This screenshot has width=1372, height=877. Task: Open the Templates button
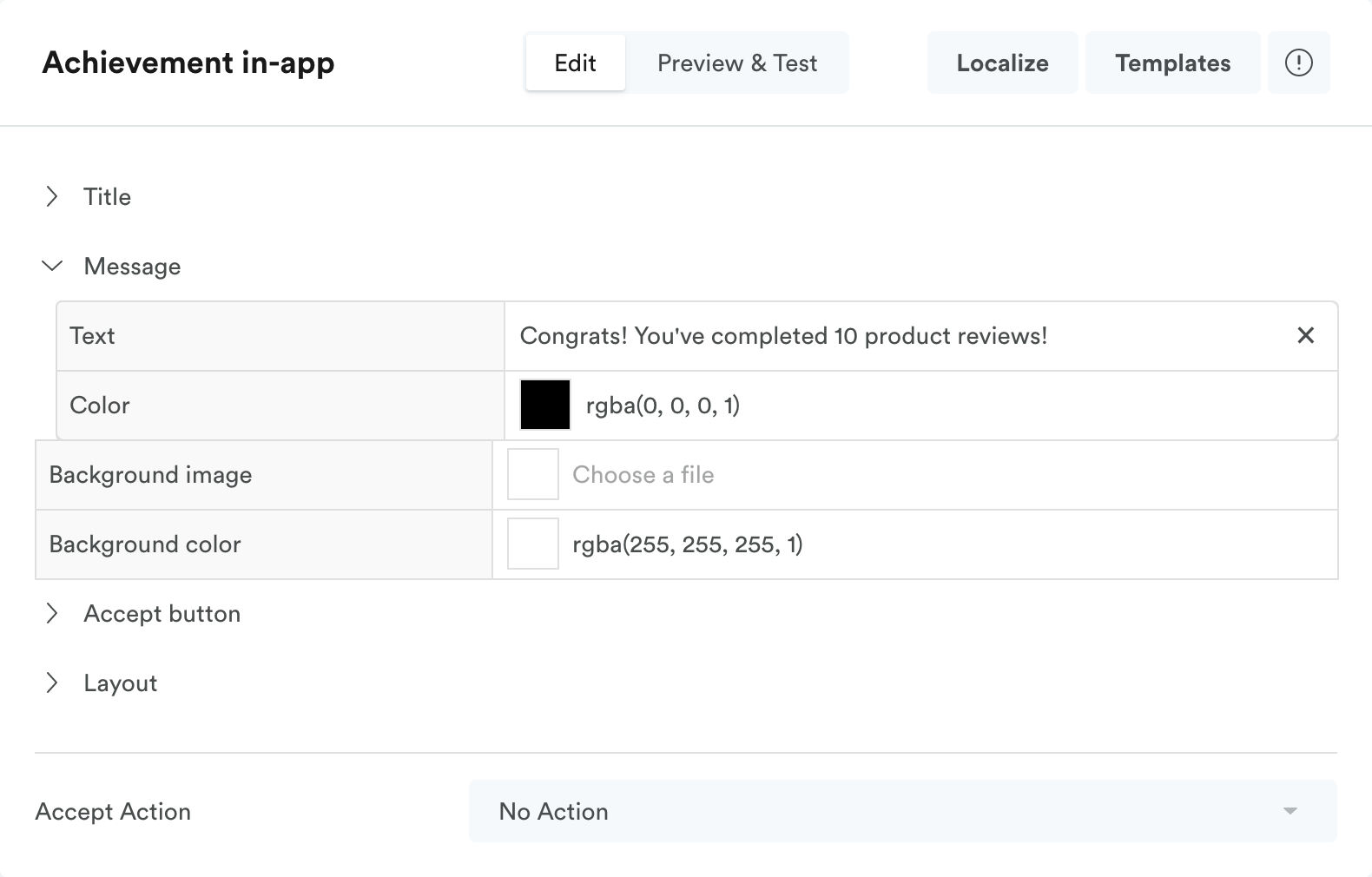click(x=1172, y=63)
